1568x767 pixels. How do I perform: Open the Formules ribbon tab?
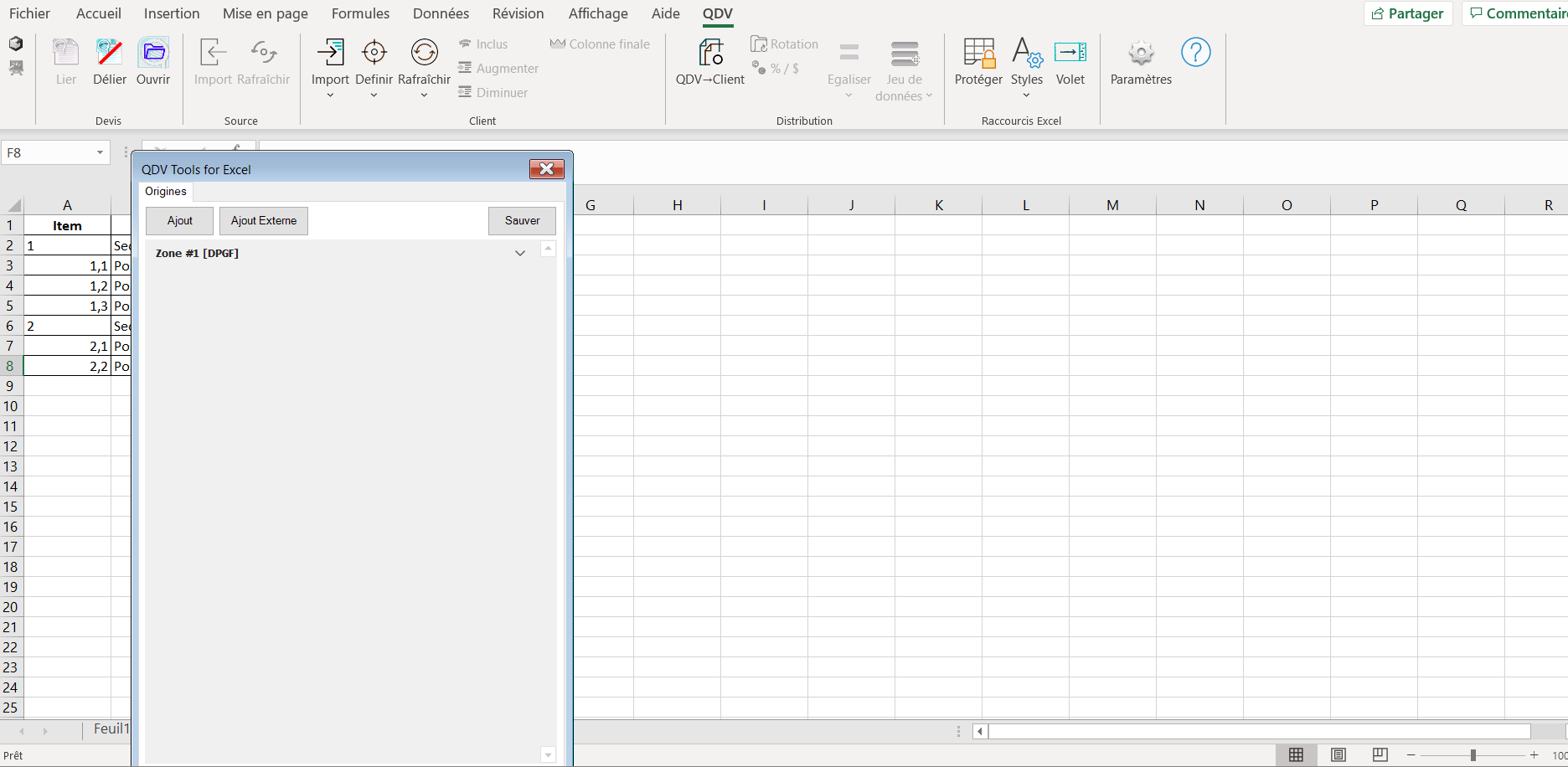tap(361, 13)
